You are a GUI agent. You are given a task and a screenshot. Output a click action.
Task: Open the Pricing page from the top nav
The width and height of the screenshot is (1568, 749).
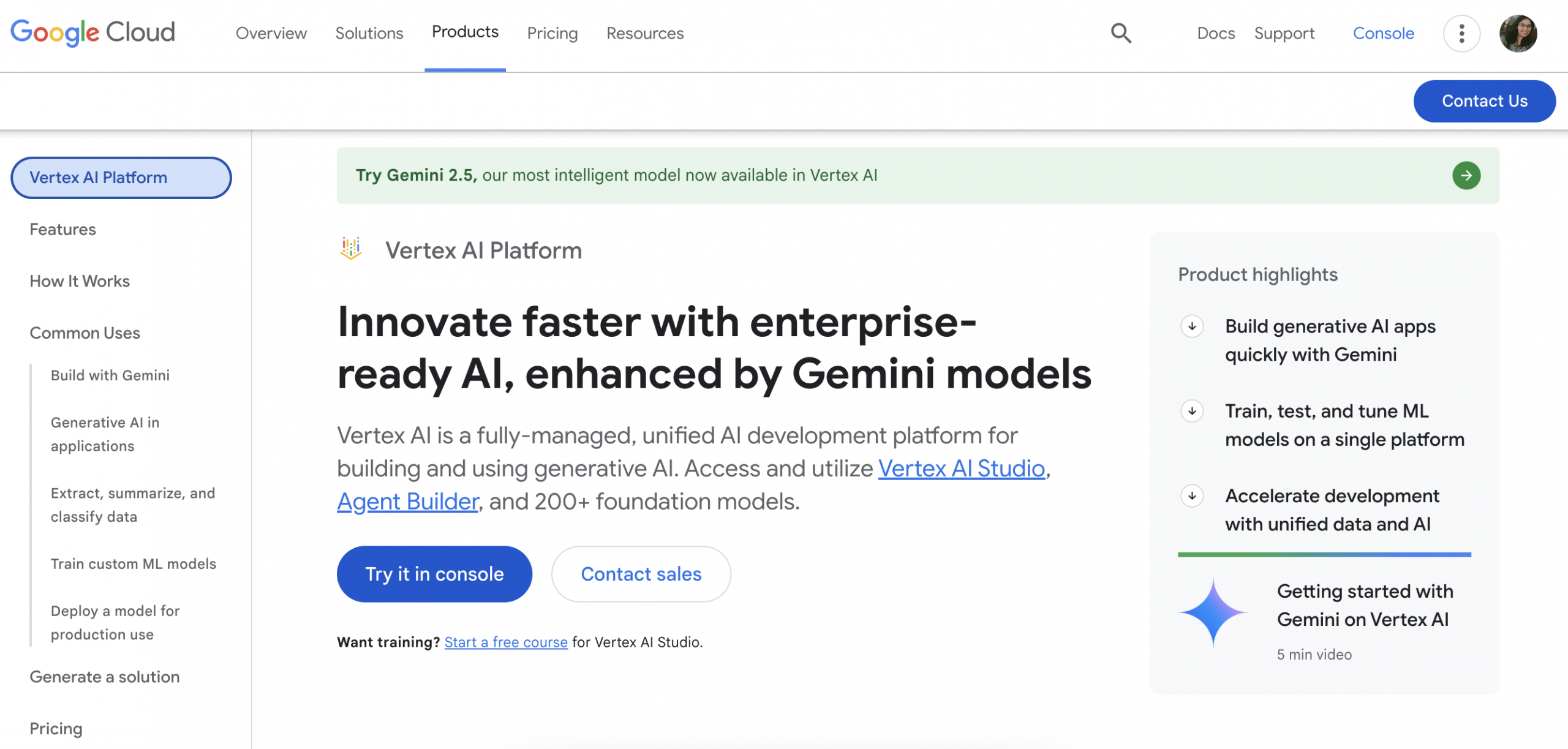coord(552,34)
